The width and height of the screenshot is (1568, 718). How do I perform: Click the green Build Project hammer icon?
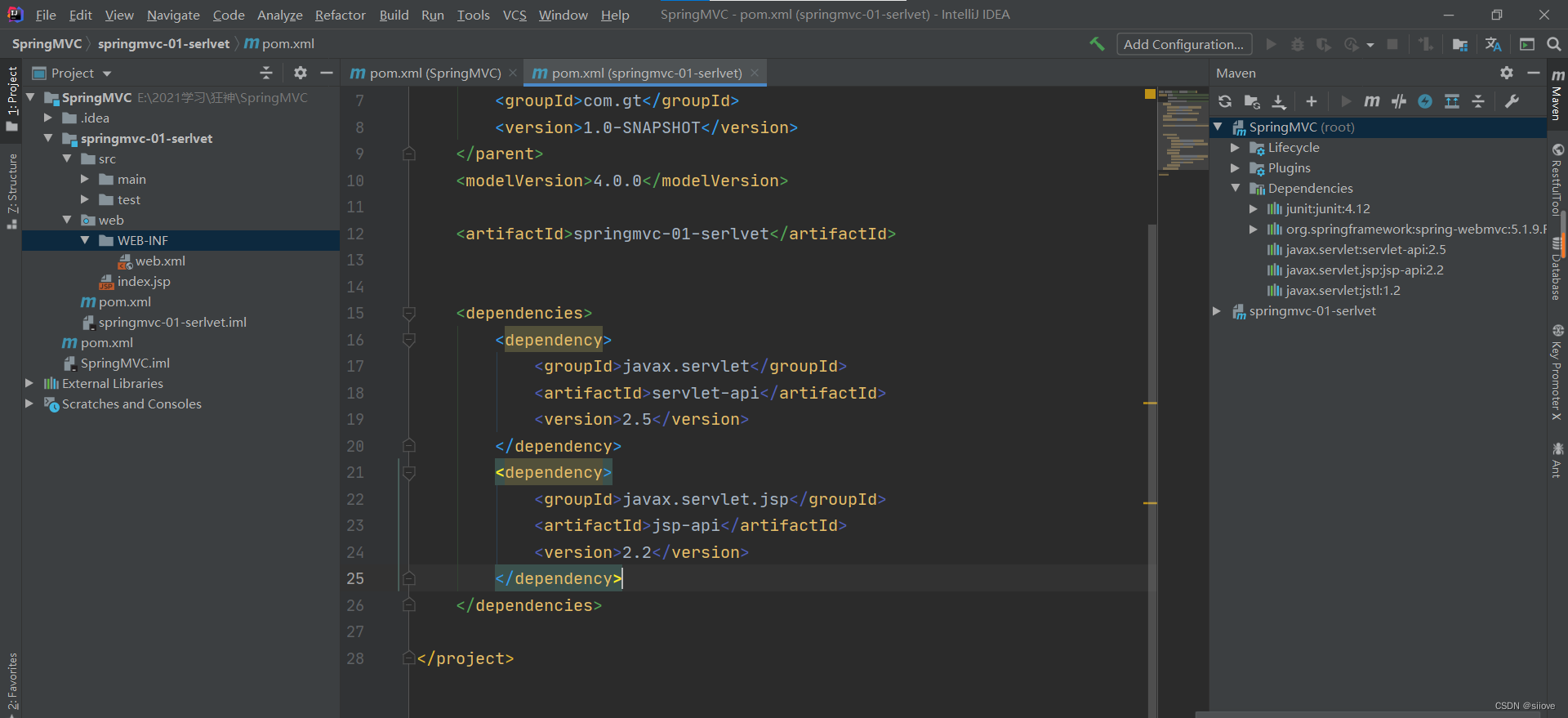(x=1097, y=44)
